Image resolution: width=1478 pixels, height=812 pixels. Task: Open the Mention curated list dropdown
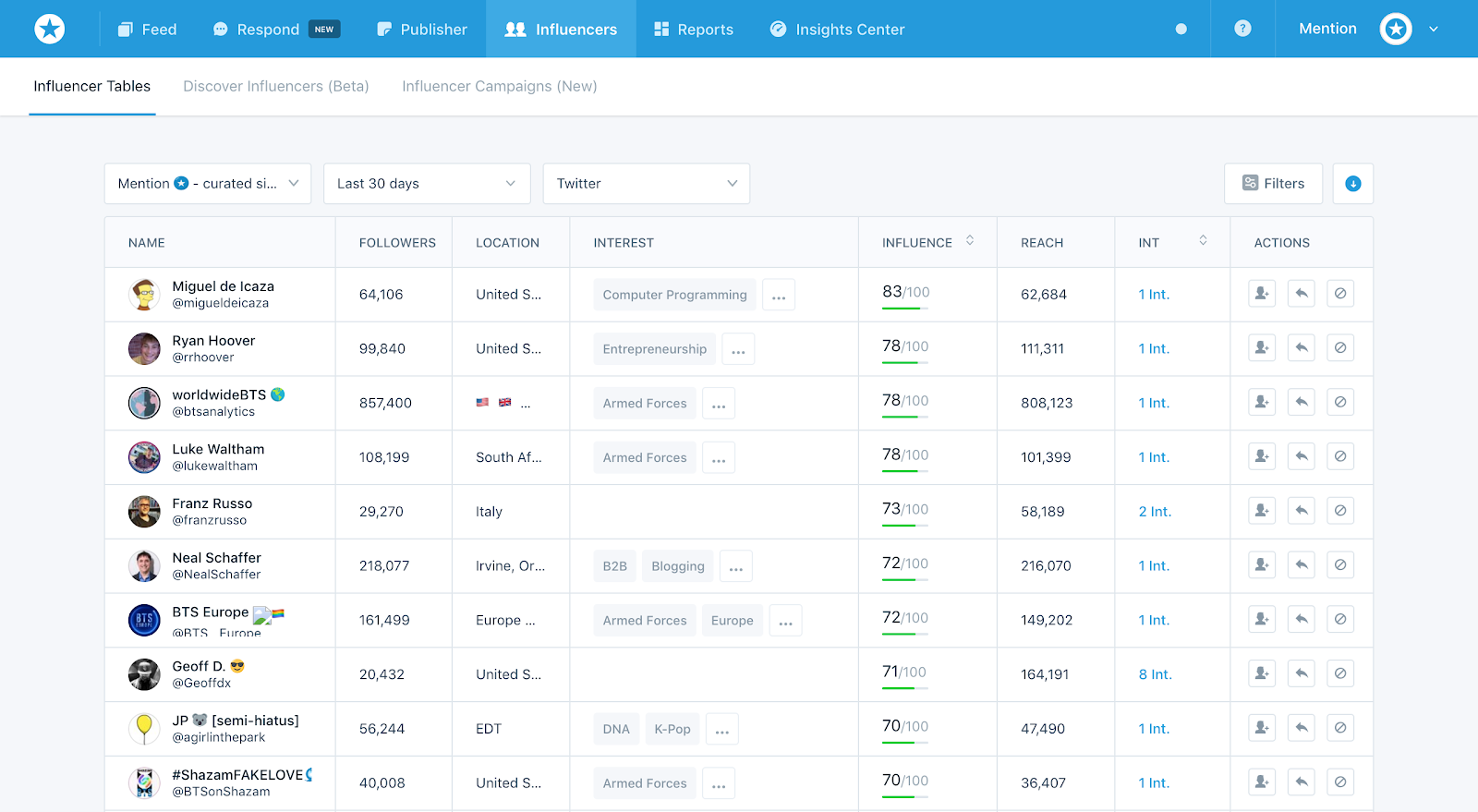pyautogui.click(x=208, y=184)
